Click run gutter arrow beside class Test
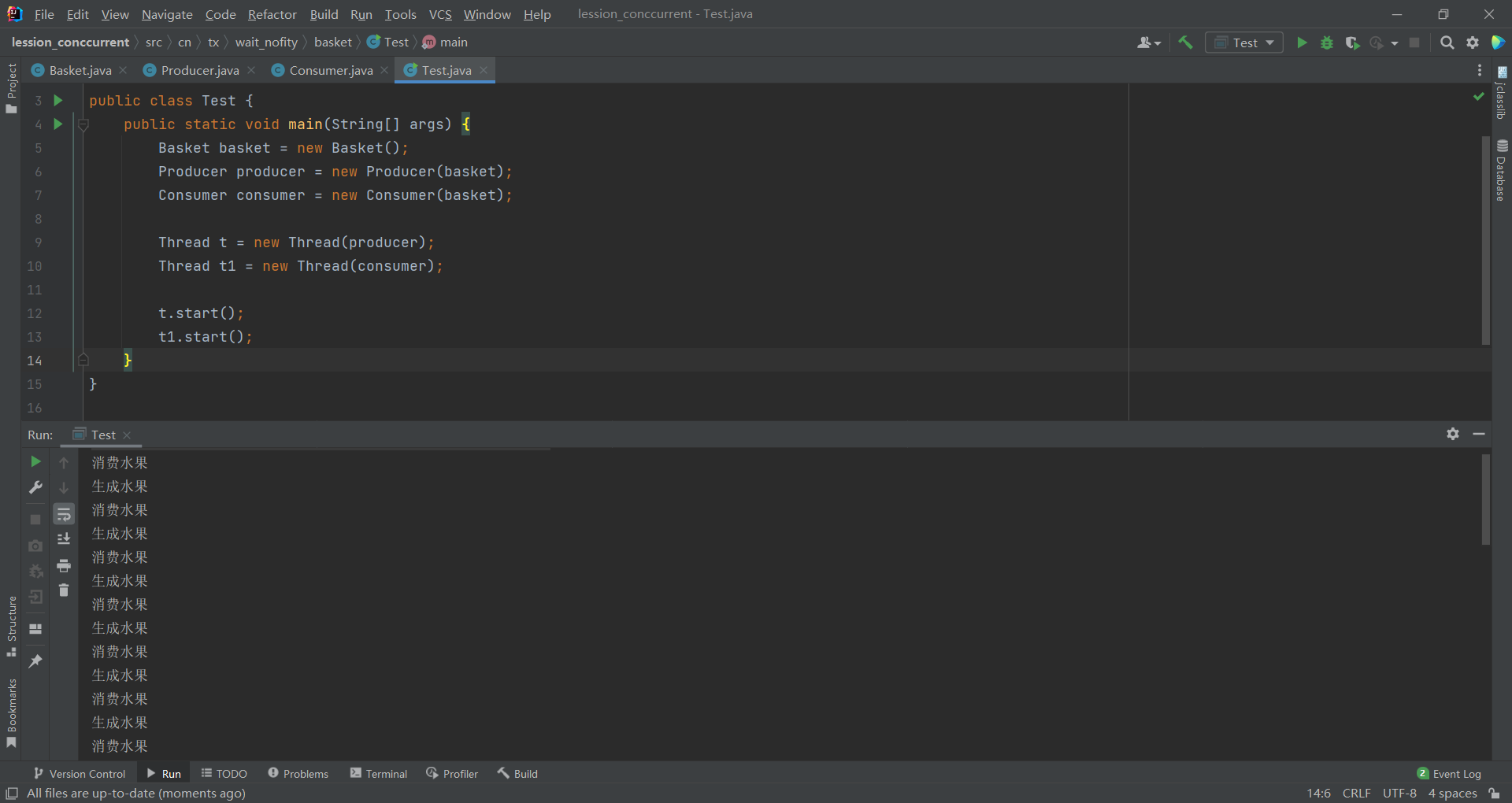The height and width of the screenshot is (803, 1512). (x=57, y=100)
